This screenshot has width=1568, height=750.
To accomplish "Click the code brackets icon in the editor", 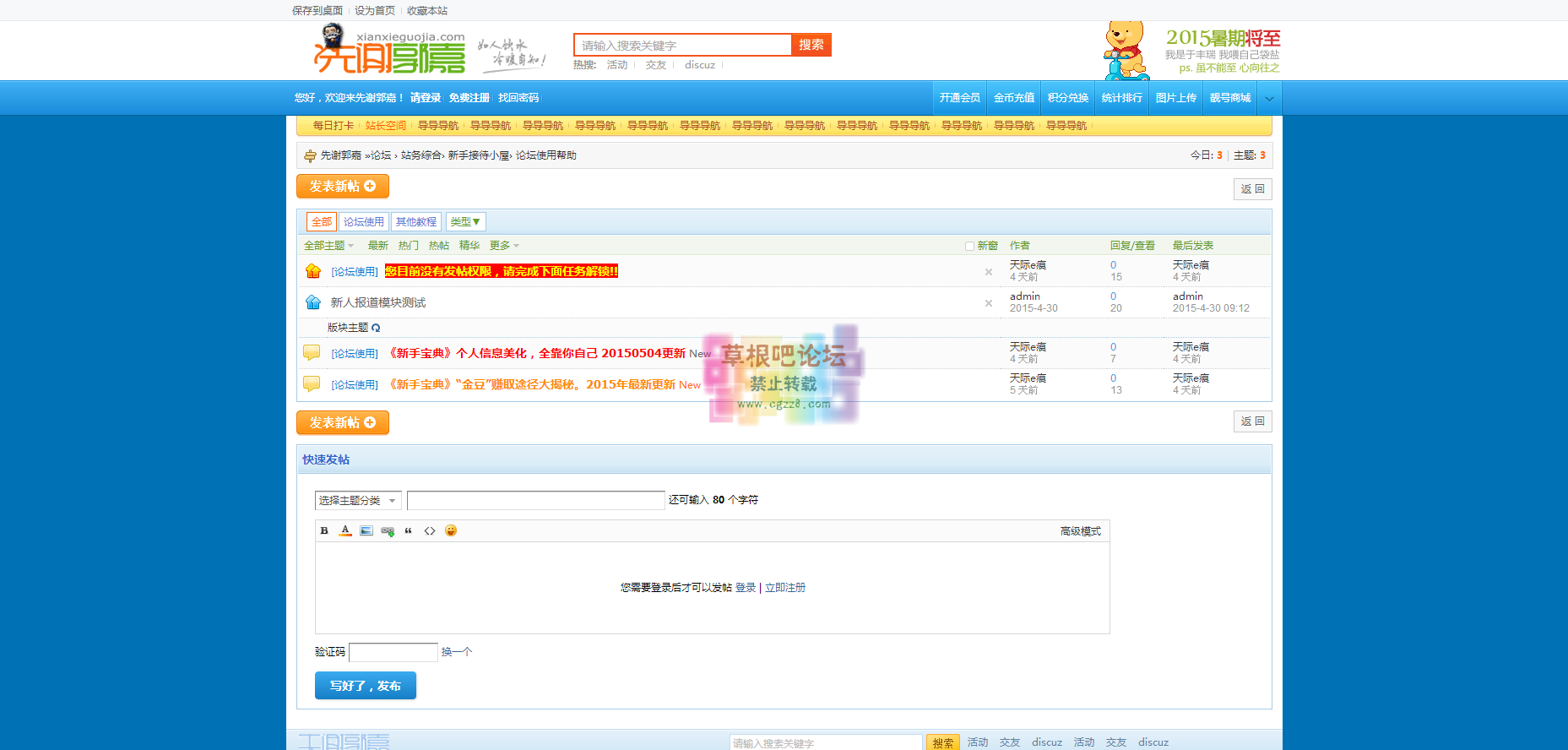I will point(430,531).
